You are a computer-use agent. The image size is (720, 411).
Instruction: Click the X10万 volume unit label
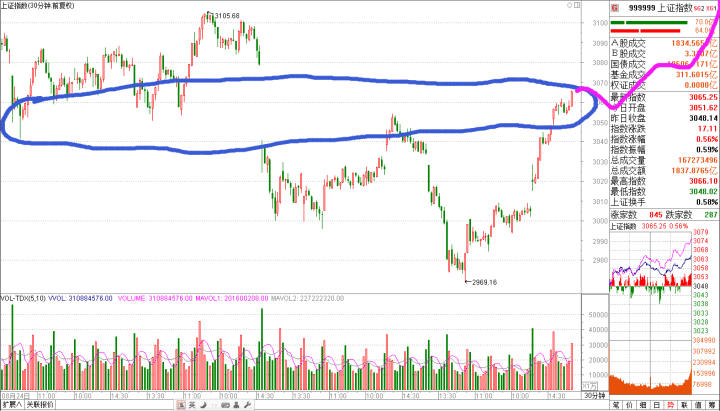point(589,384)
